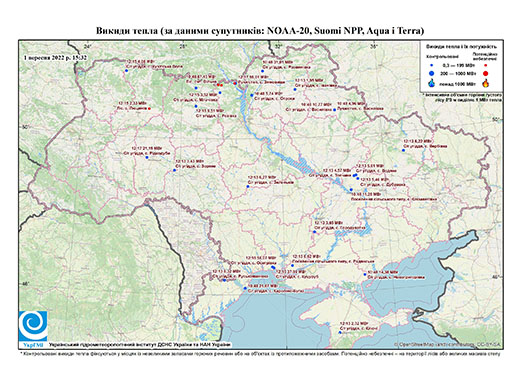Select the large blue circle in legend
The width and height of the screenshot is (520, 368).
pyautogui.click(x=432, y=73)
